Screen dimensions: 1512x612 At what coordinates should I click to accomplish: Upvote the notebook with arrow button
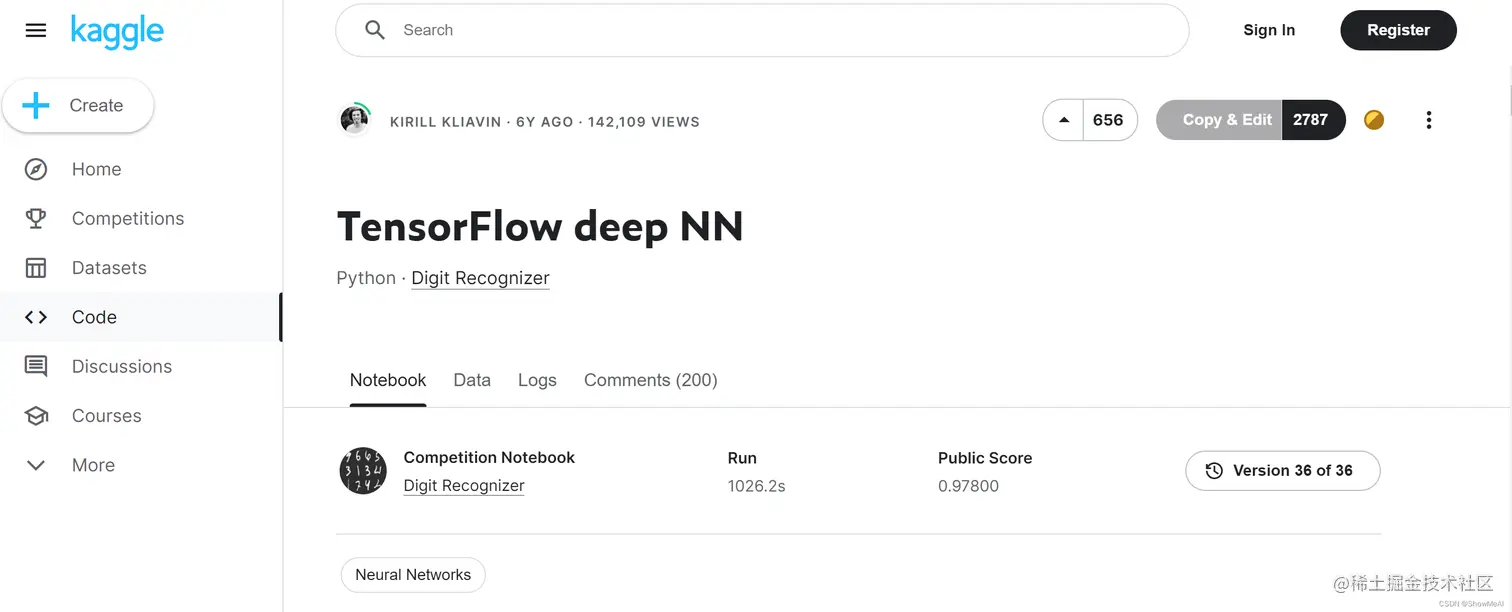click(1063, 120)
